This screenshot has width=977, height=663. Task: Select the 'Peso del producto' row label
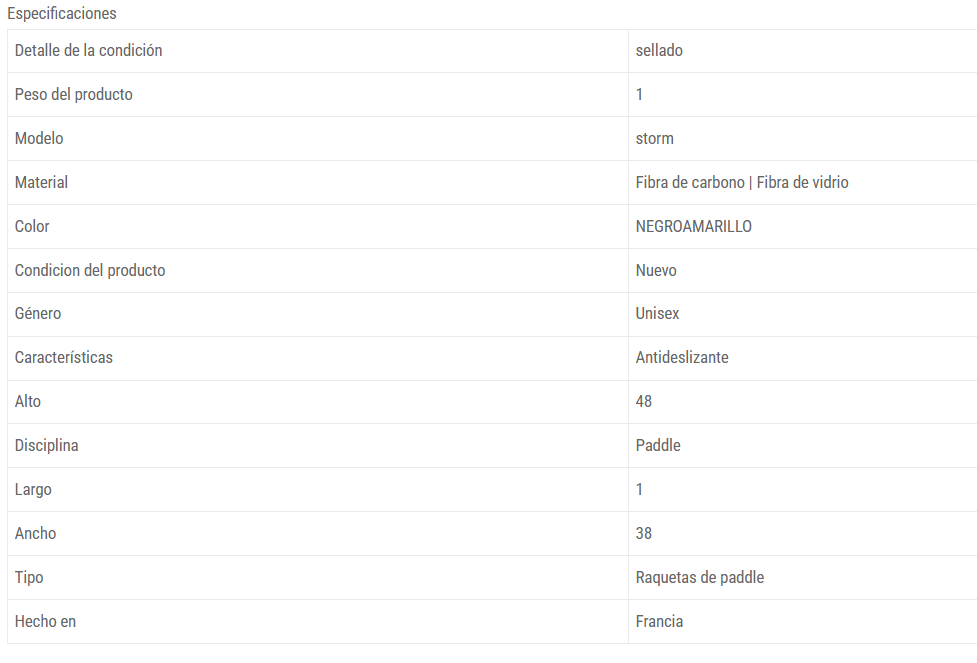[x=74, y=95]
